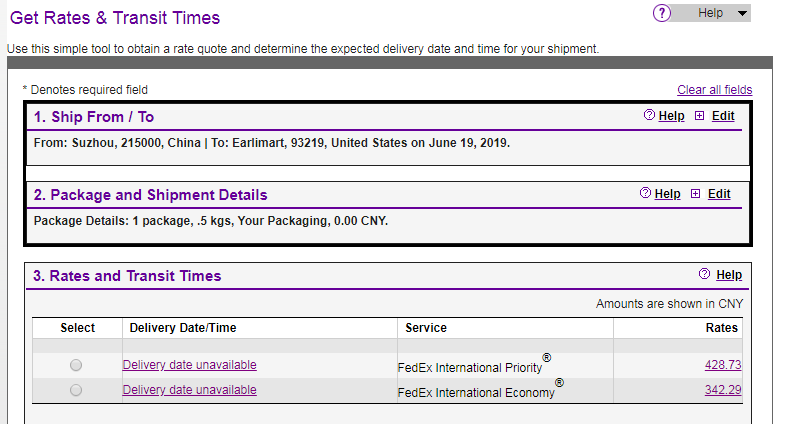Click Clear all fields link
The image size is (798, 424).
[x=714, y=90]
